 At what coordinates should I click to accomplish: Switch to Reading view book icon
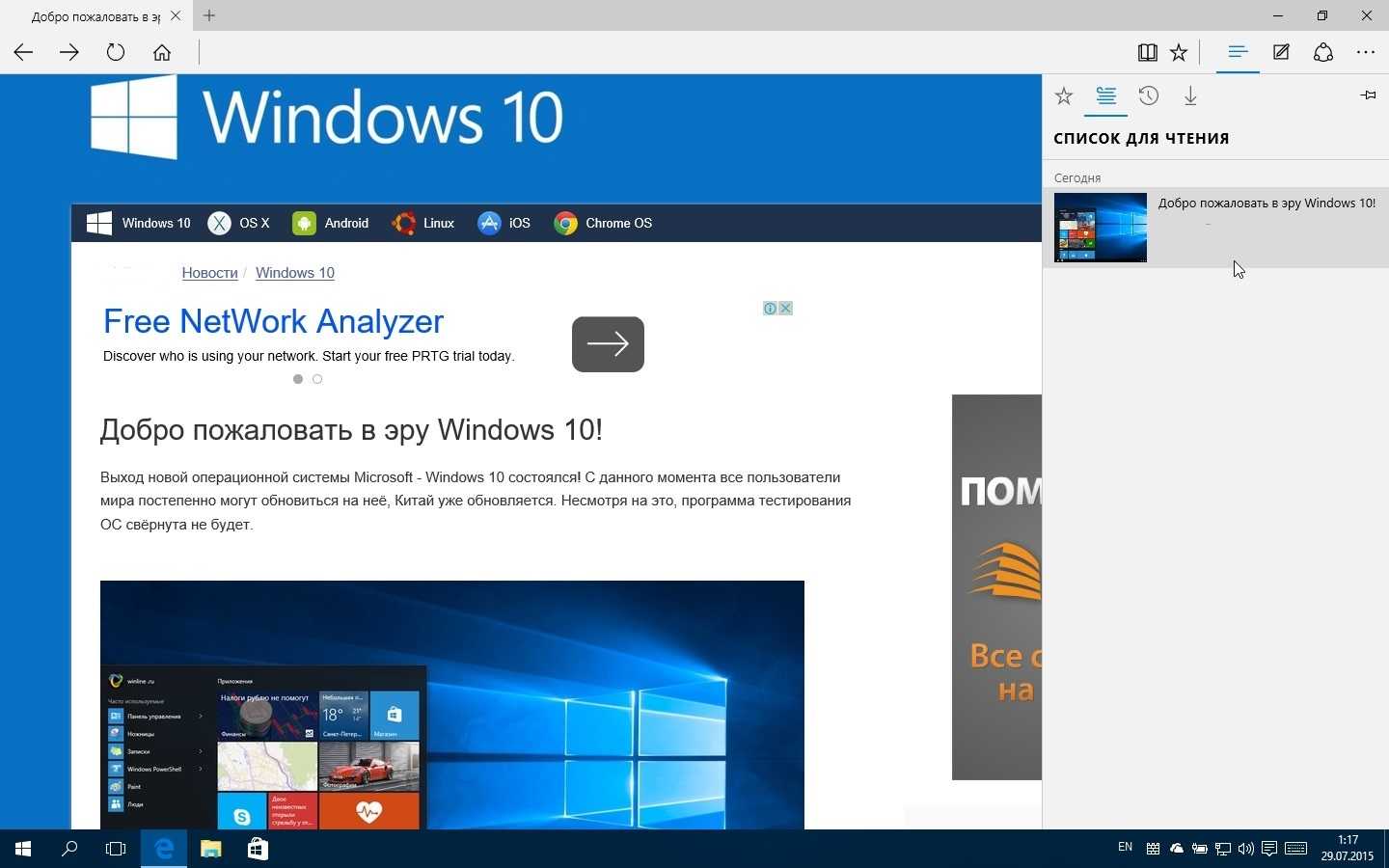1147,53
